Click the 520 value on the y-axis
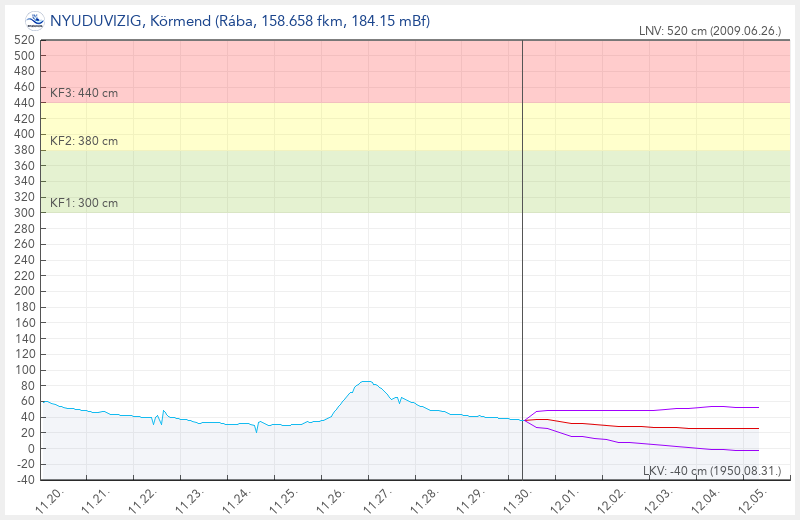 [24, 40]
